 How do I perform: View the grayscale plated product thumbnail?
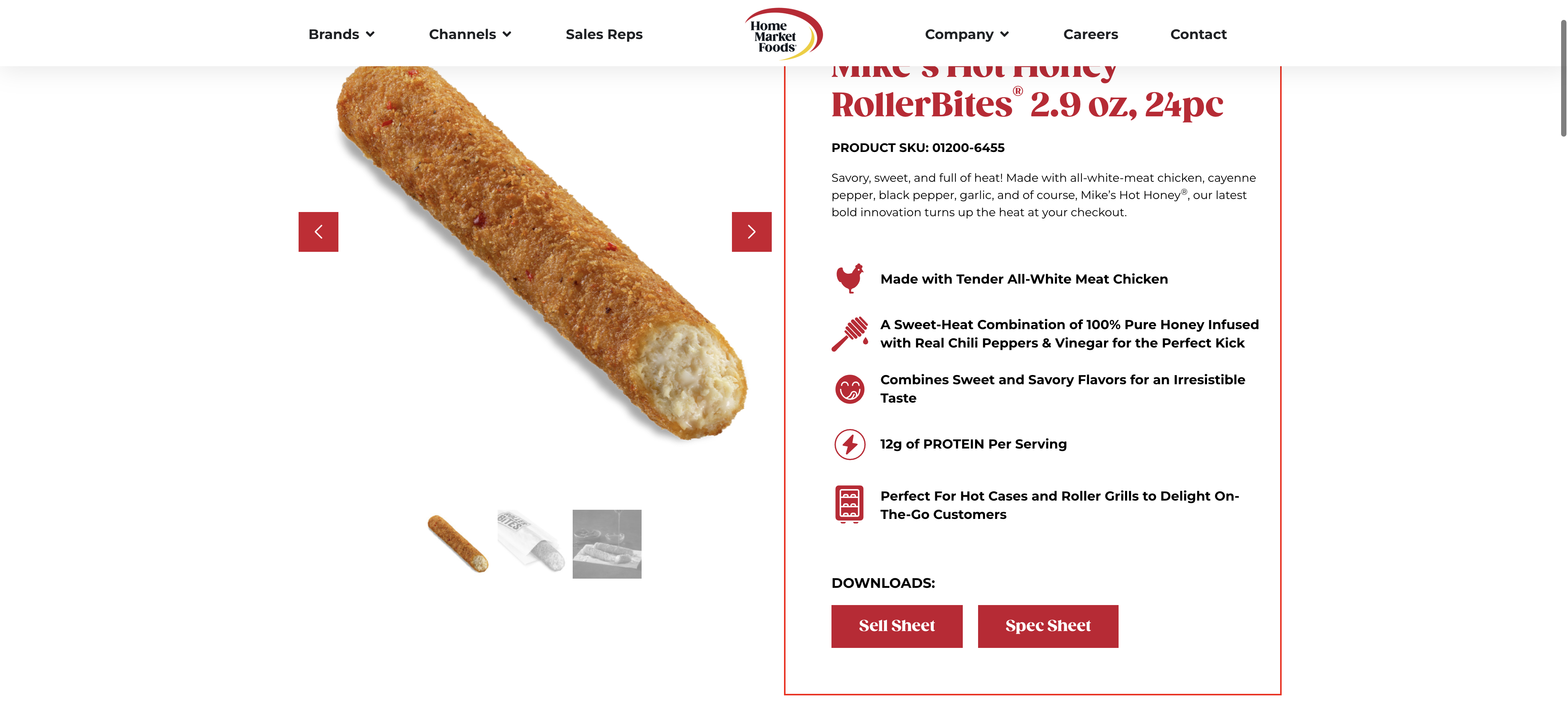[x=606, y=544]
